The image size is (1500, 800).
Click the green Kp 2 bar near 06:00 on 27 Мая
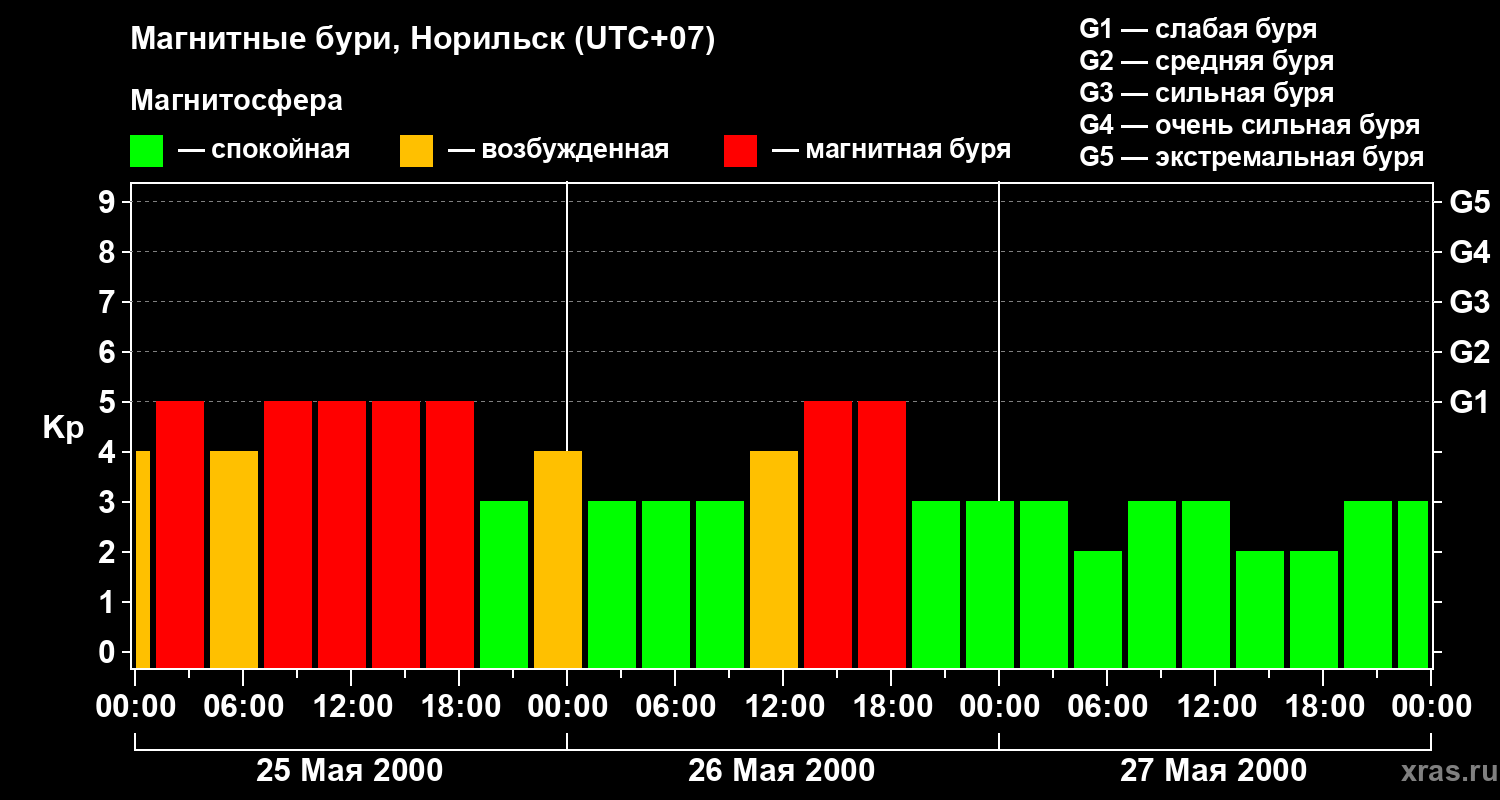pyautogui.click(x=1098, y=609)
